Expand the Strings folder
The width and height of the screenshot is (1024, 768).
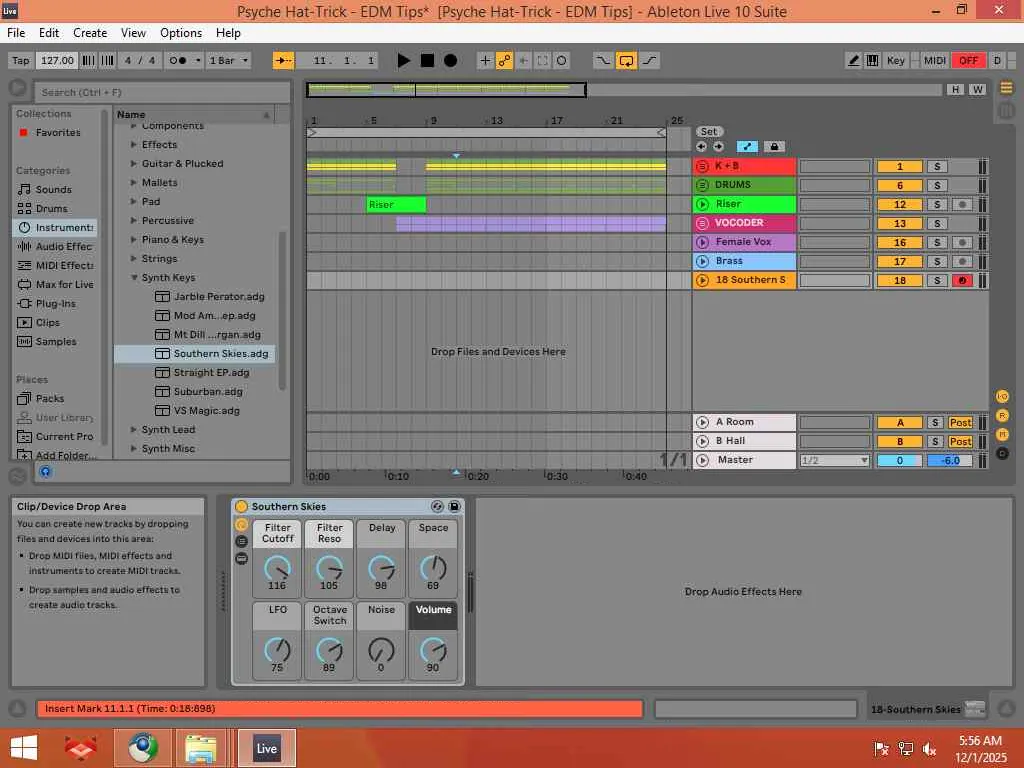(134, 259)
